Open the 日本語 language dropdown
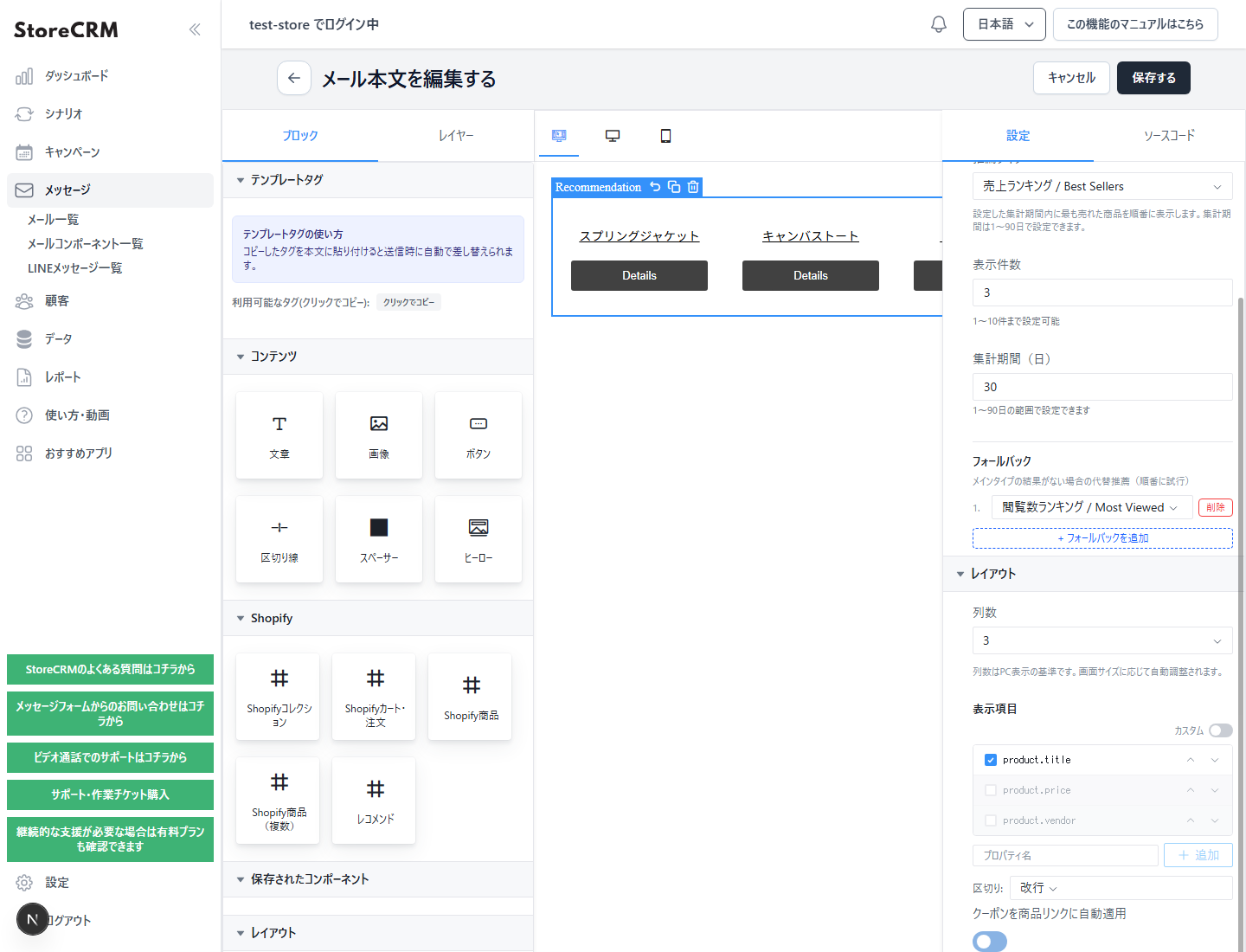Viewport: 1246px width, 952px height. point(1005,24)
